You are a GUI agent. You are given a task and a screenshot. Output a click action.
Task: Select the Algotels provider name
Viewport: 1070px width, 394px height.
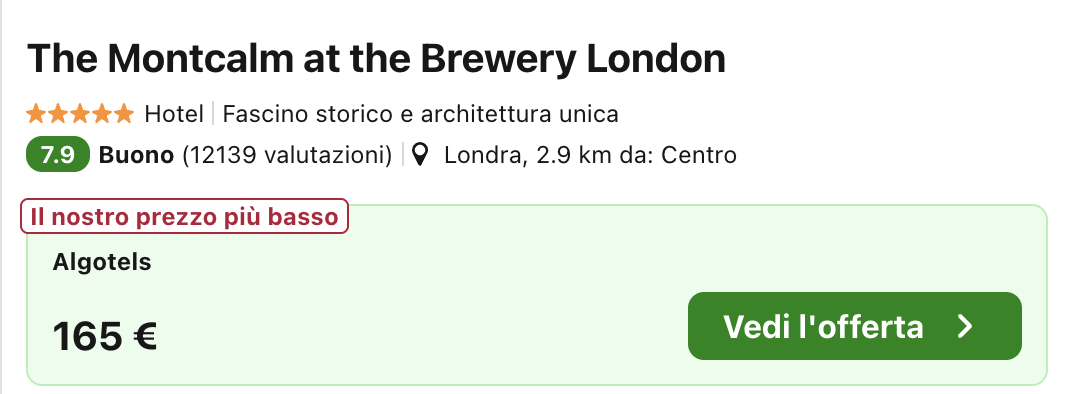pyautogui.click(x=102, y=262)
